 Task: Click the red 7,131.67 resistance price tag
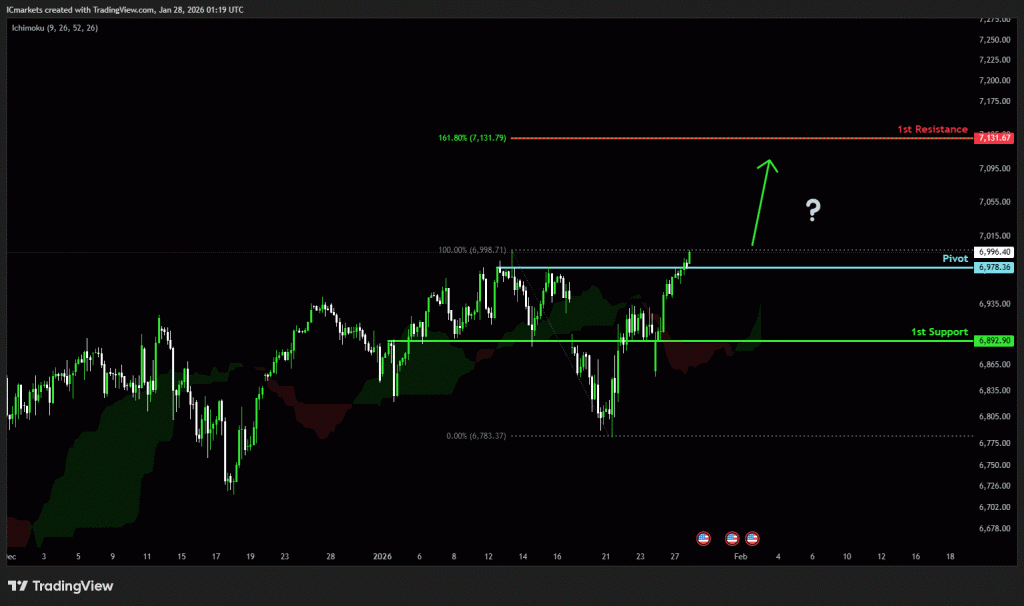995,137
